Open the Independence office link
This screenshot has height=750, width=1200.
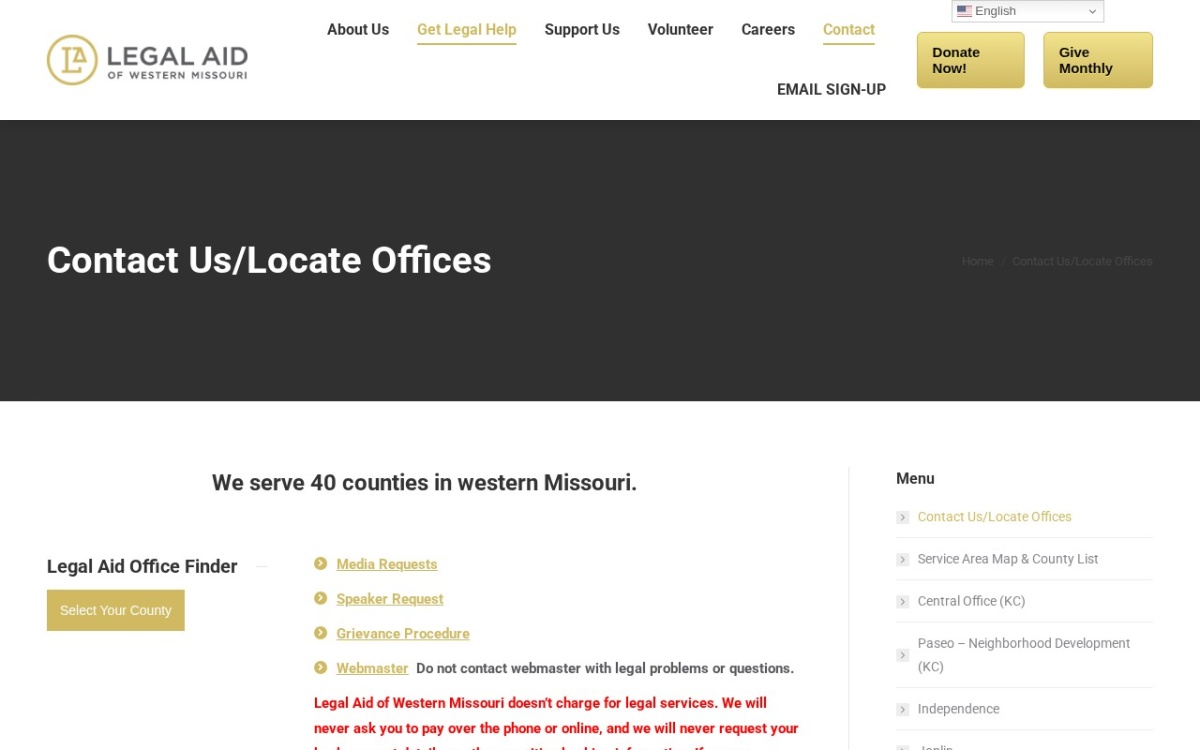(958, 709)
